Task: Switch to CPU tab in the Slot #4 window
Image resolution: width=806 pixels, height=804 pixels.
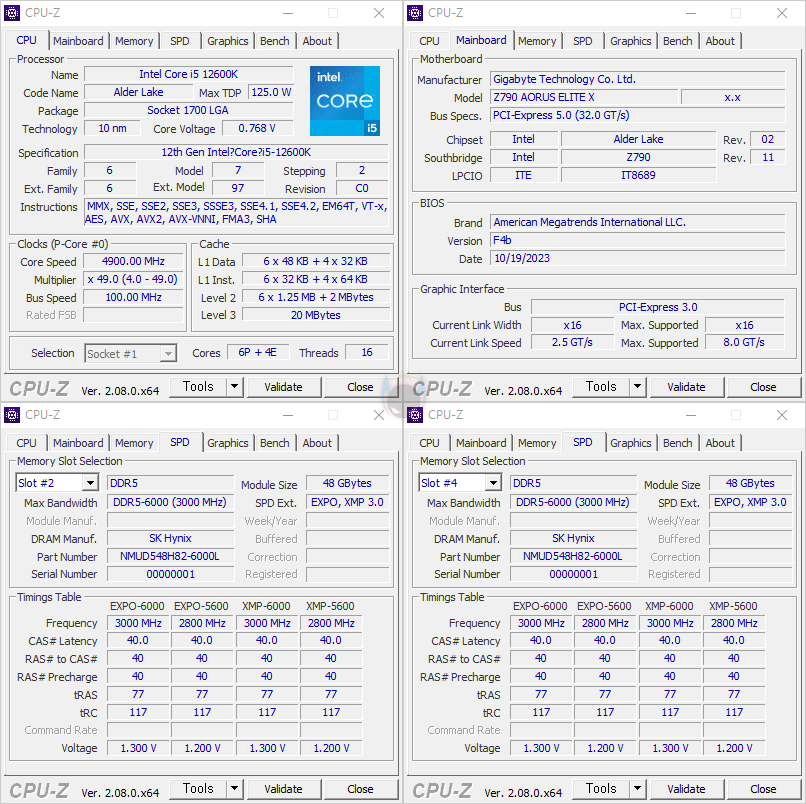Action: click(429, 443)
